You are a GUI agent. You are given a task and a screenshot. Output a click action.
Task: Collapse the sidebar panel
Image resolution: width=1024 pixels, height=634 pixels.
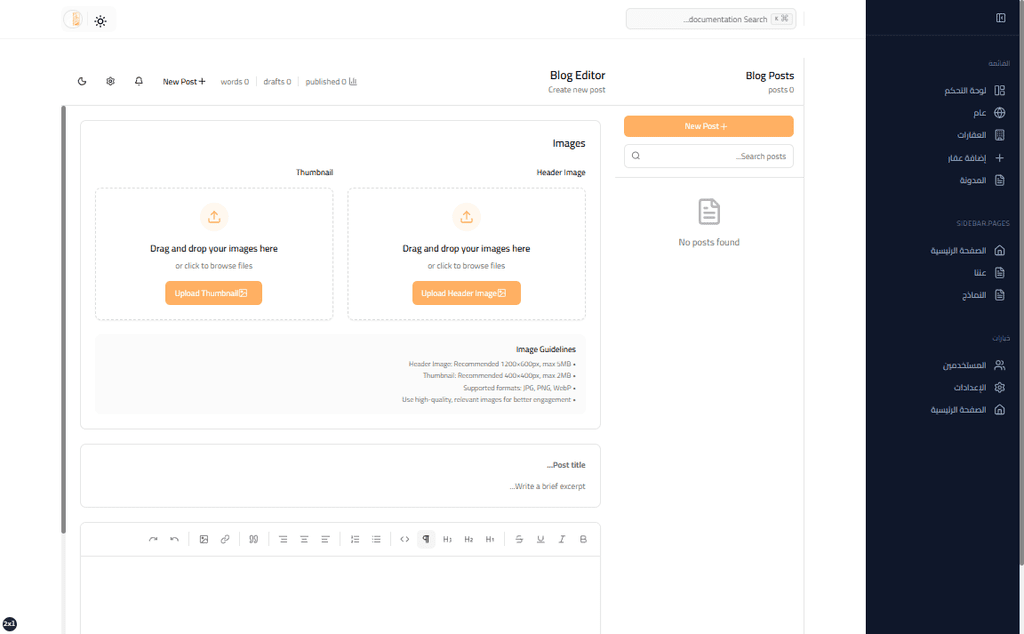(1000, 18)
